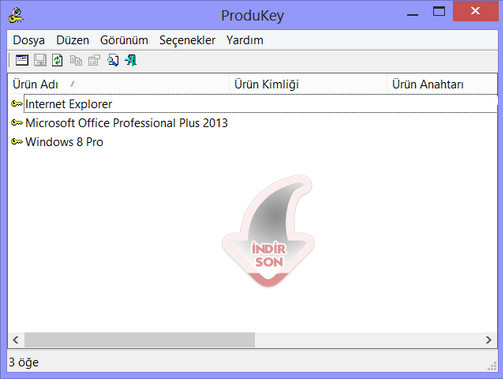Copy selected items toolbar icon
503x379 pixels.
tap(76, 60)
